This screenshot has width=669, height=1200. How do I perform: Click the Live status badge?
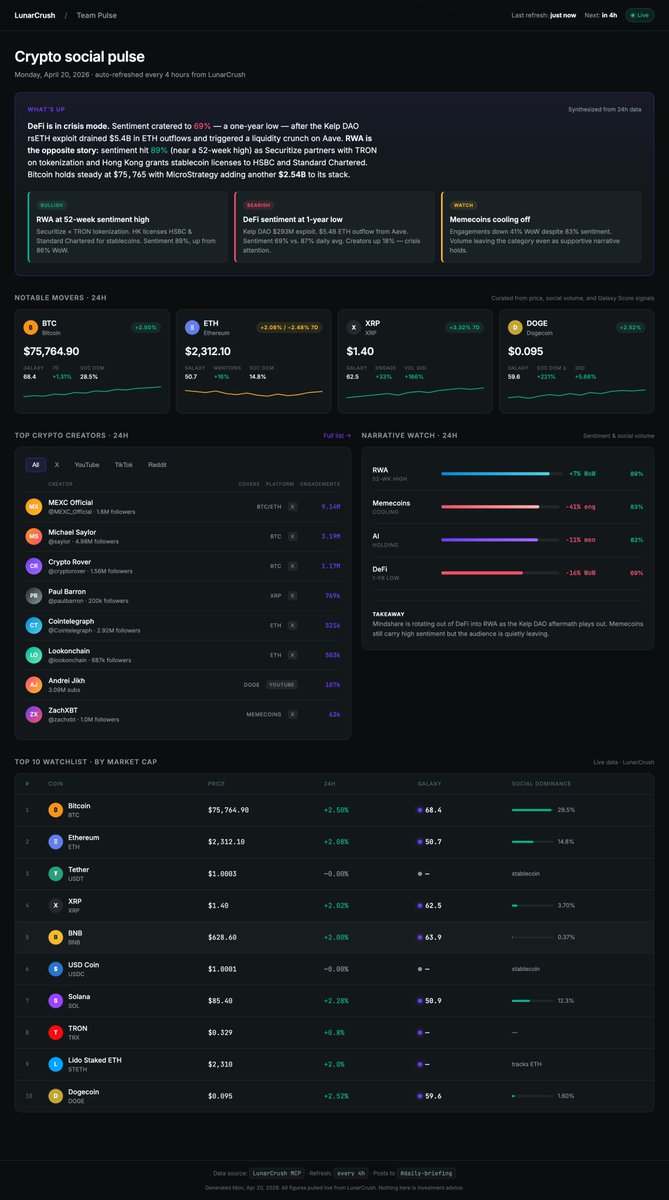(x=639, y=16)
